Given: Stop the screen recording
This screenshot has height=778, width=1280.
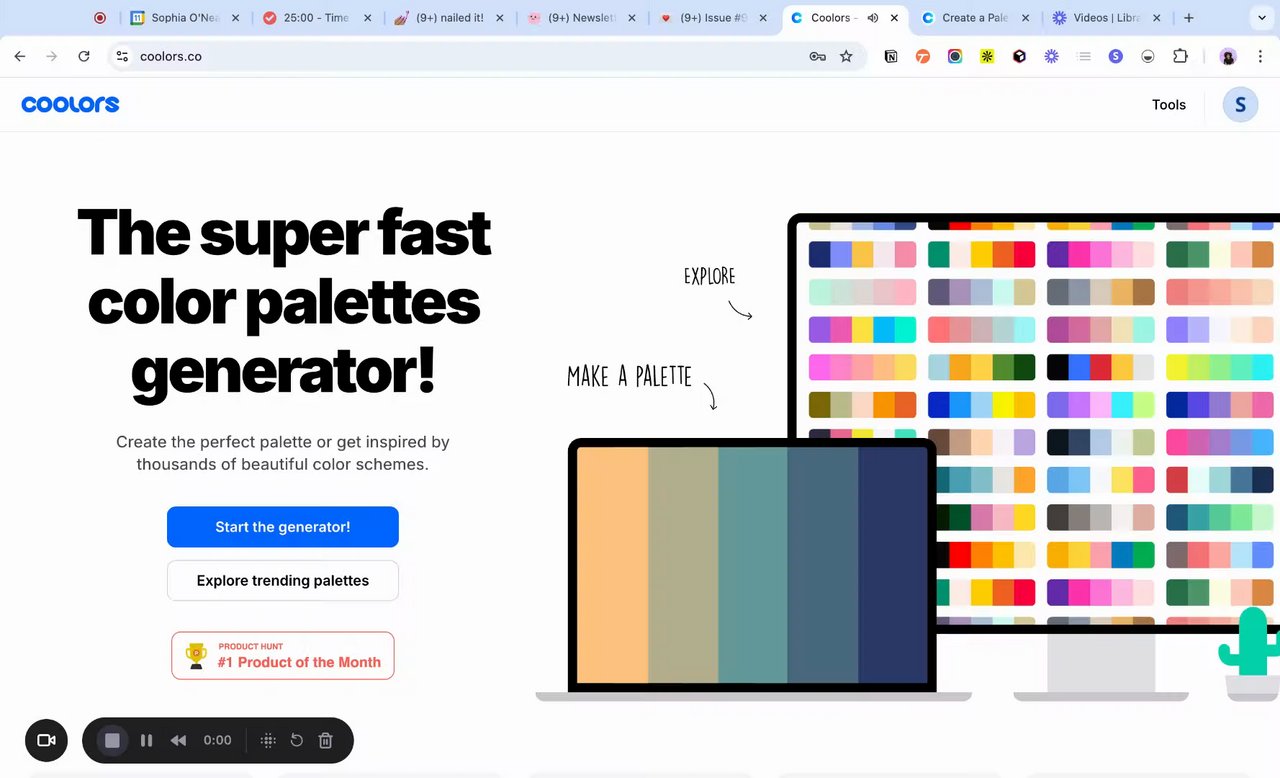Looking at the screenshot, I should (x=112, y=740).
